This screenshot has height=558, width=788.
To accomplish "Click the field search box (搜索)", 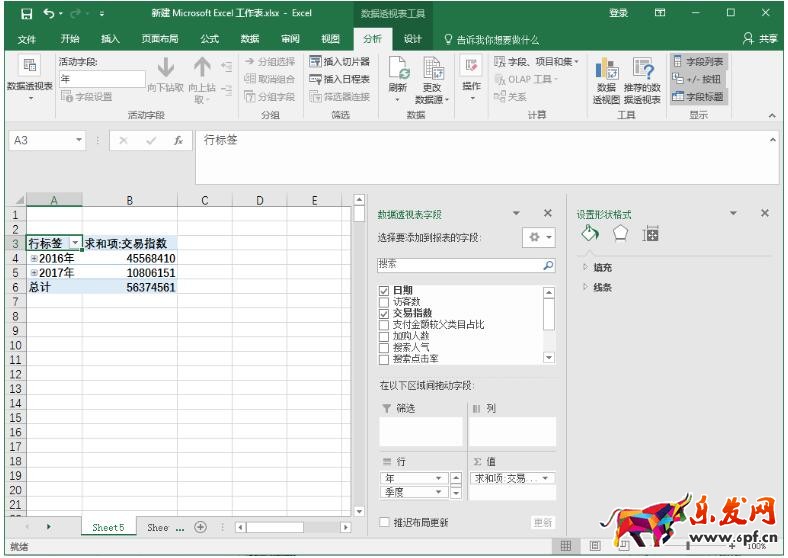I will coord(460,266).
